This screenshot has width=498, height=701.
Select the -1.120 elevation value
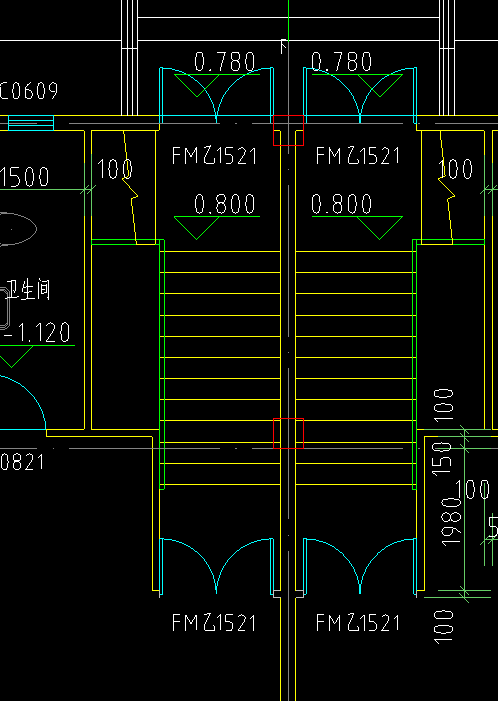tap(37, 333)
